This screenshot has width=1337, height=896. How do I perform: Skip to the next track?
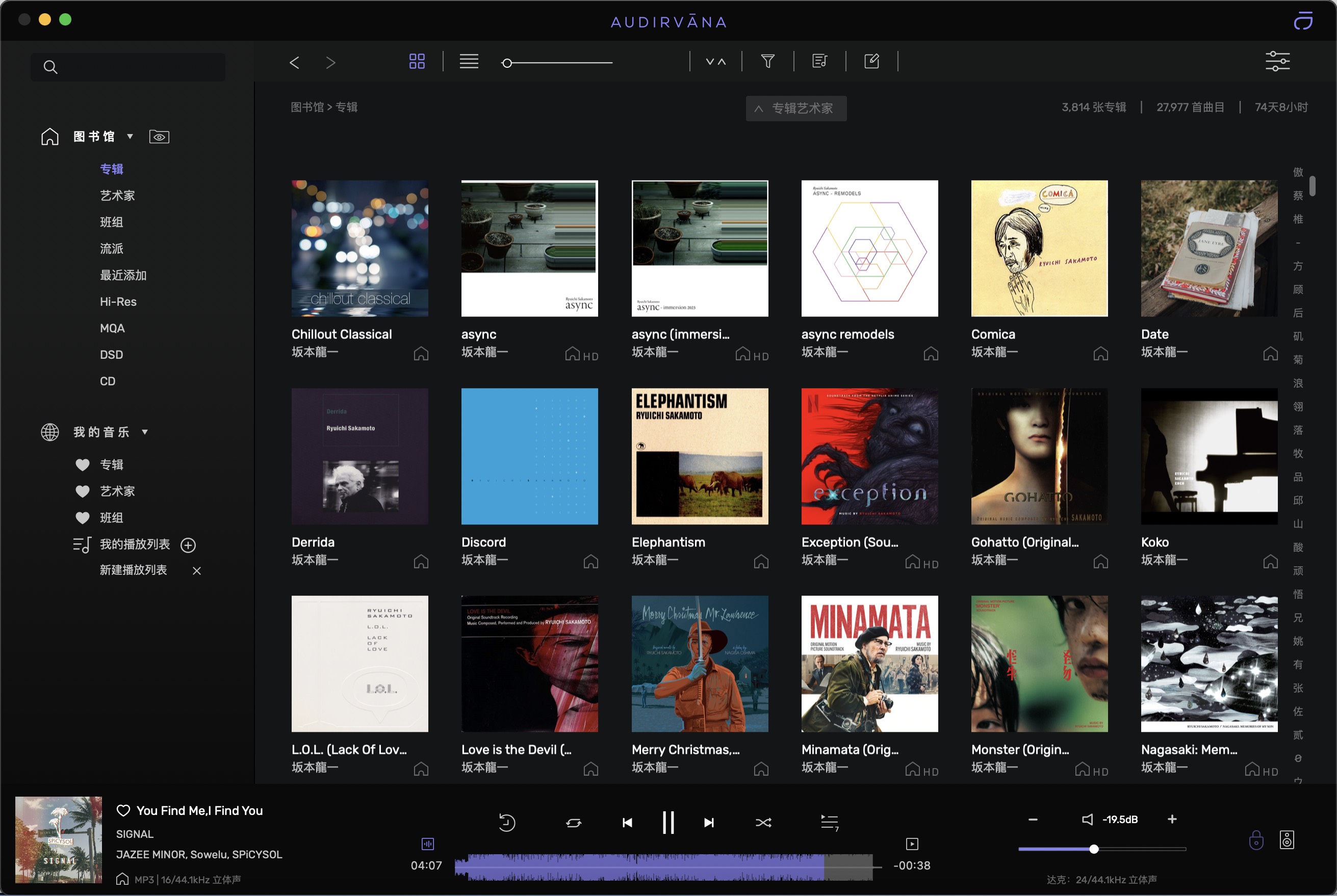[x=709, y=822]
